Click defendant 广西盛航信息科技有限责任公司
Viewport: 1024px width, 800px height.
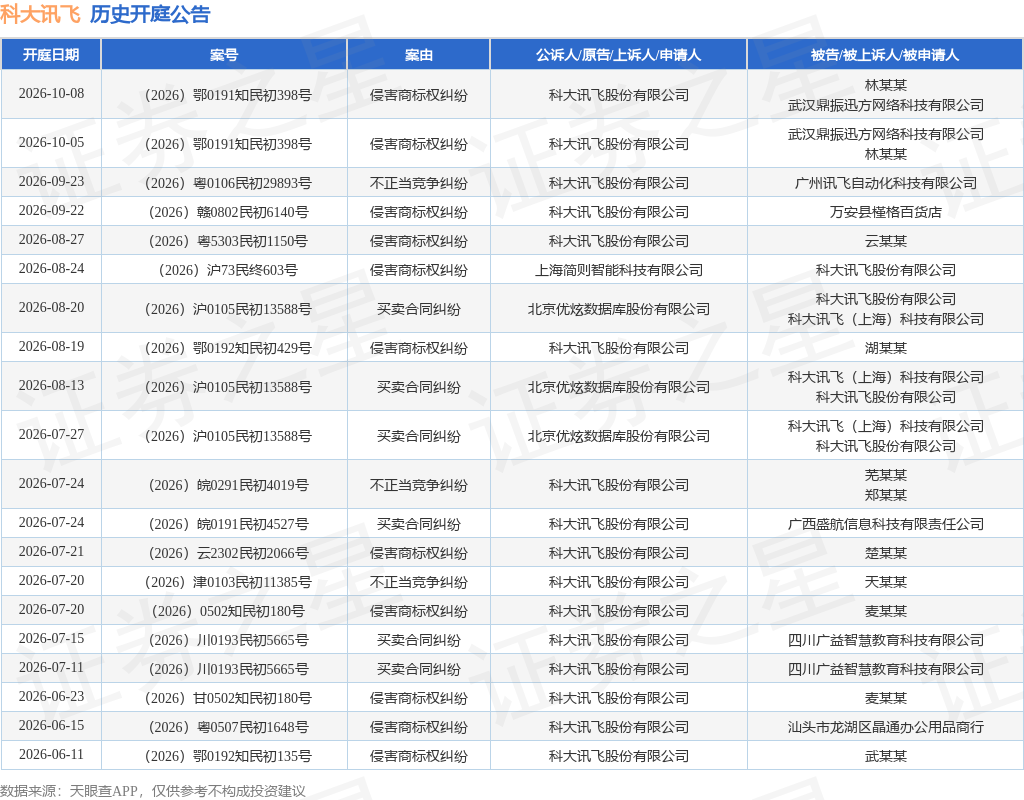(x=886, y=524)
